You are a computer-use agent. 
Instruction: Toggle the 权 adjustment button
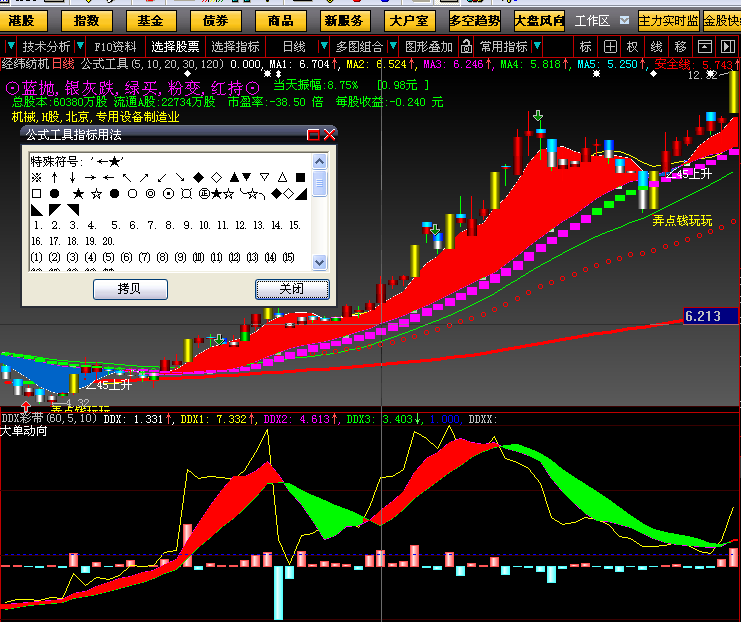(632, 47)
